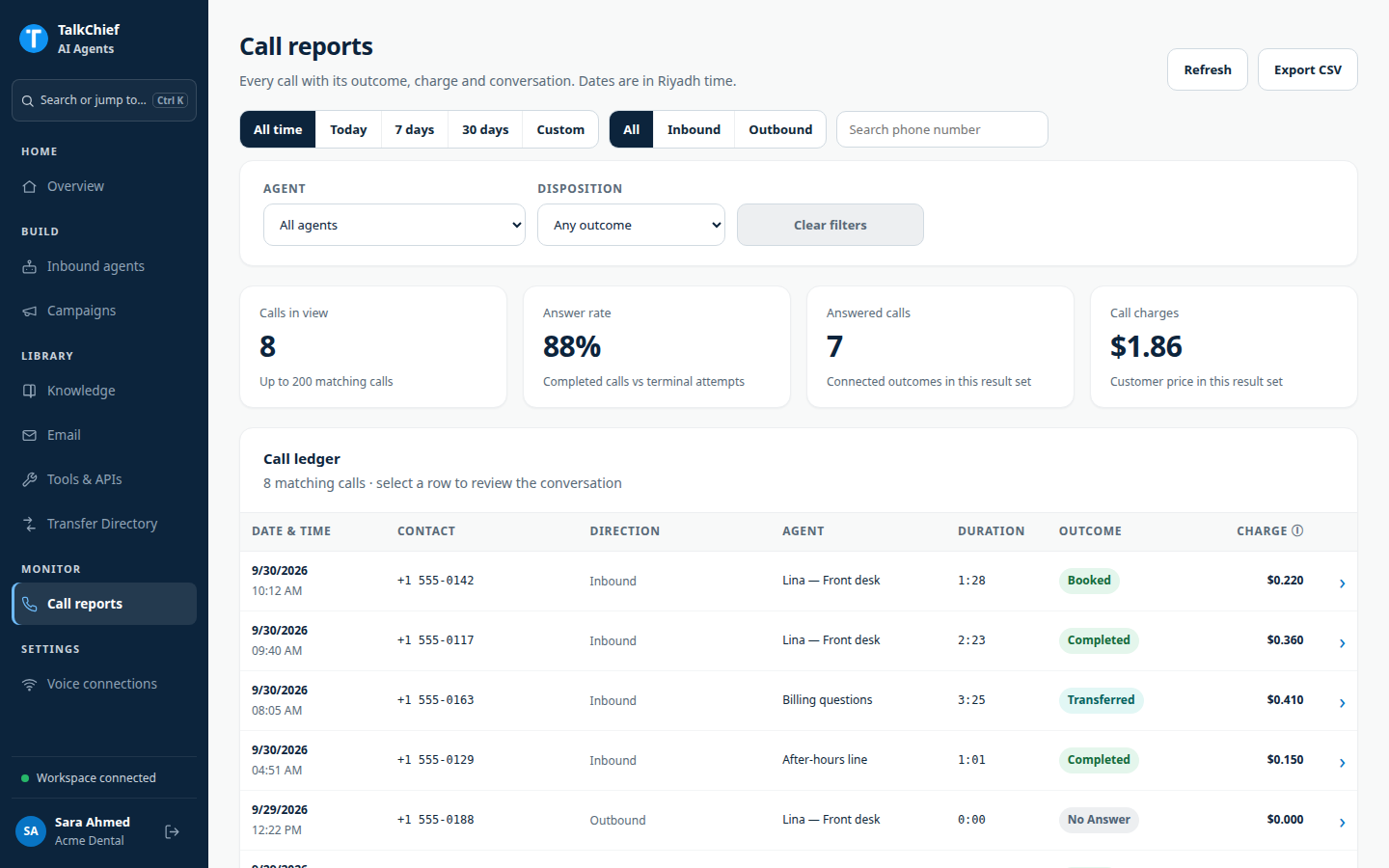Open row chevron for +1 555-0163 call
Image resolution: width=1389 pixels, height=868 pixels.
point(1342,703)
